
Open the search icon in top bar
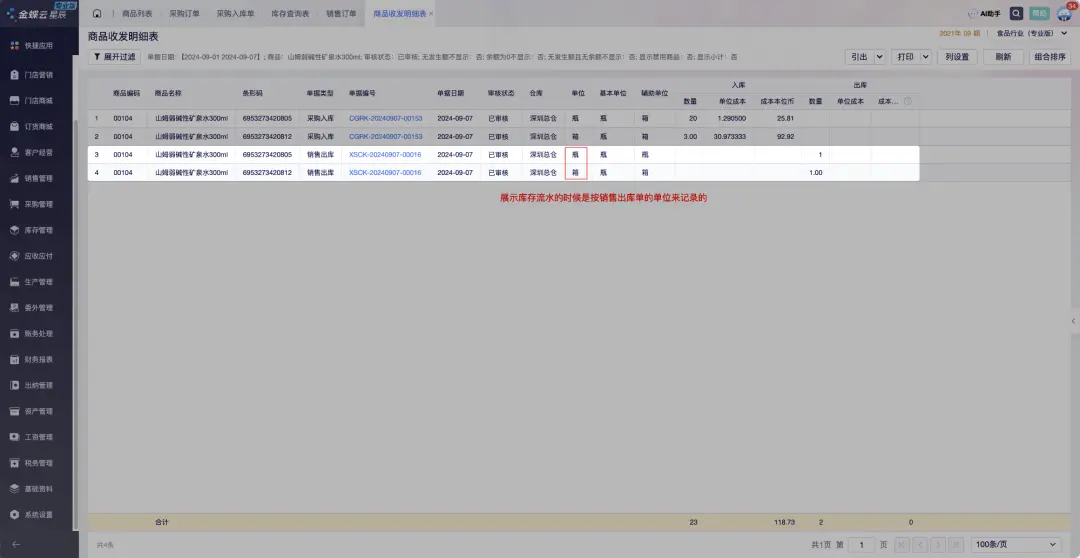point(1016,14)
